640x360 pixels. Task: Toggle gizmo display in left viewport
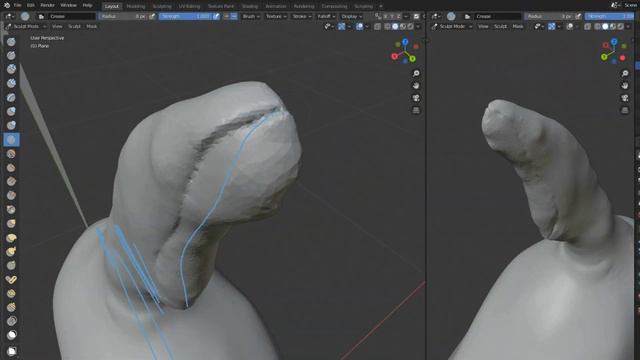click(342, 27)
